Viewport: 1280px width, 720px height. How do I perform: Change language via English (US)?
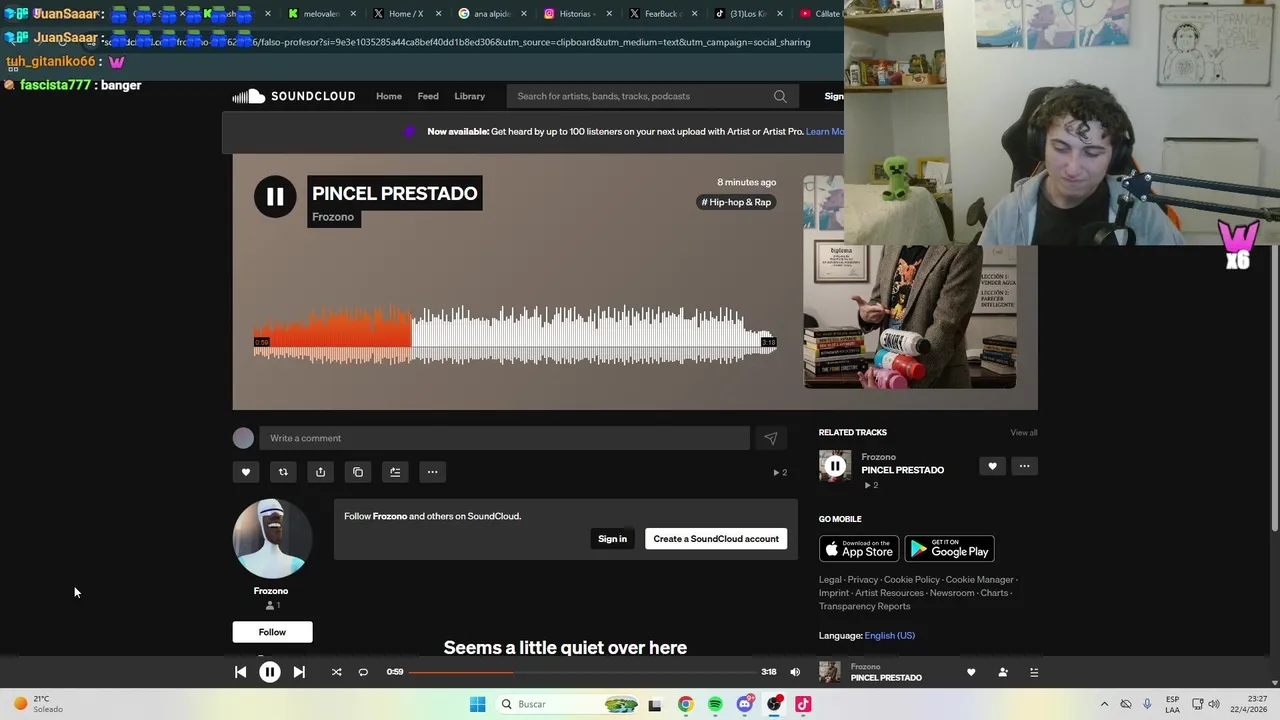point(889,636)
